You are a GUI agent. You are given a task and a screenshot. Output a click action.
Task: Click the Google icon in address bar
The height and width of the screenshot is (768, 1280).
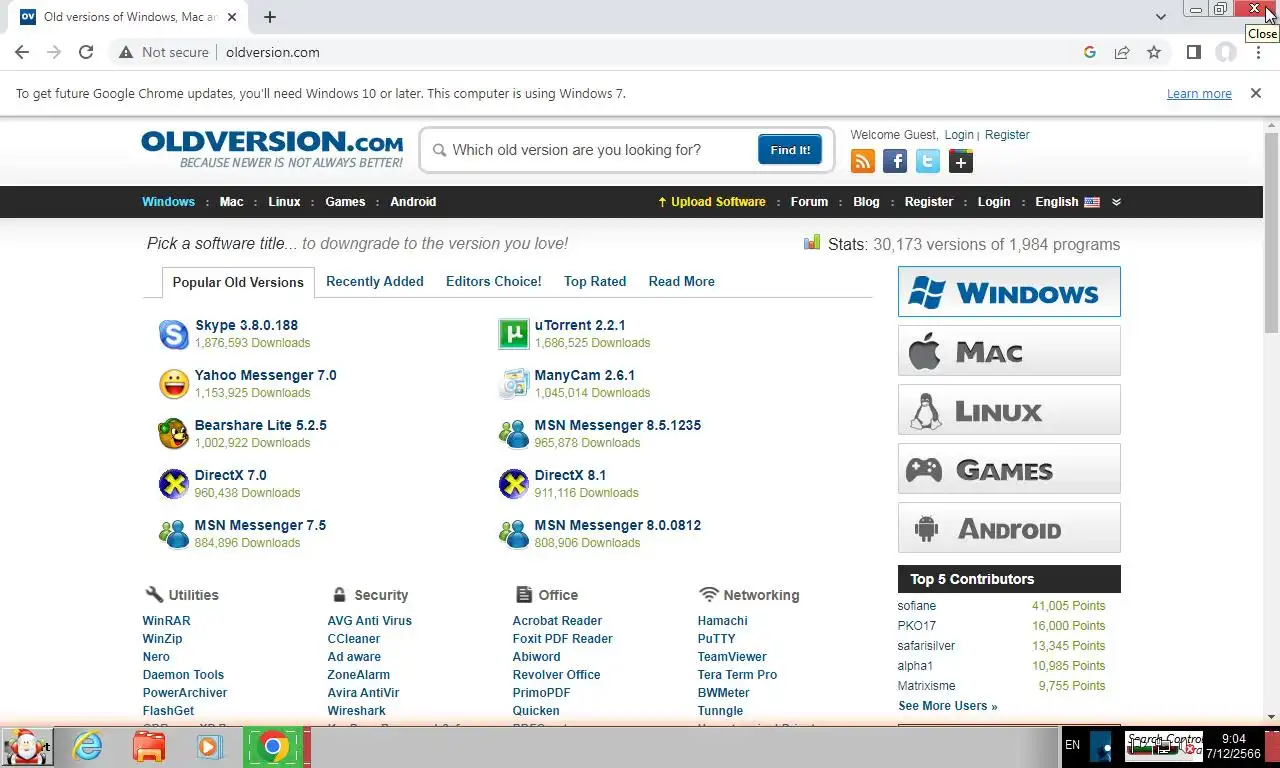click(x=1090, y=52)
